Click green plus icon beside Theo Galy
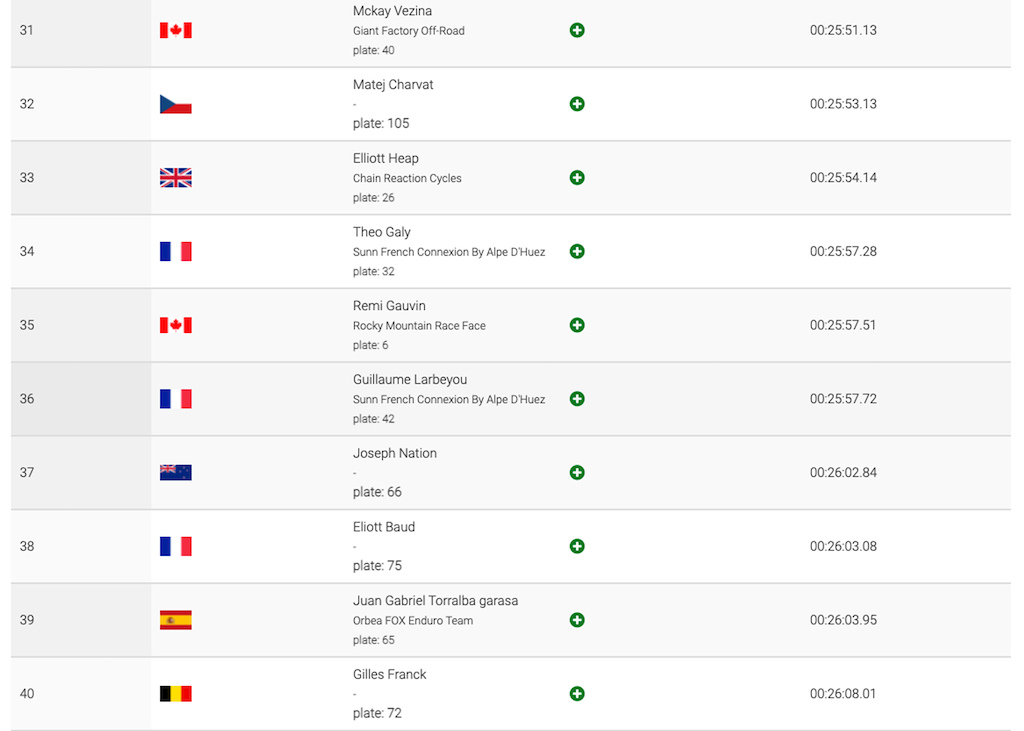Screen dimensions: 1024x731 pyautogui.click(x=577, y=252)
